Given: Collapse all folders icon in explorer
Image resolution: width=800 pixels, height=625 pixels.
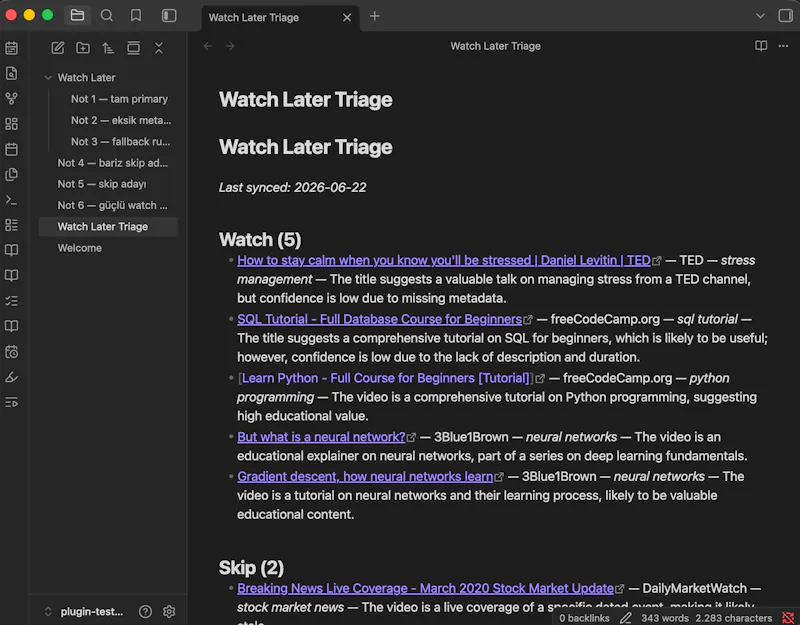Looking at the screenshot, I should click(x=159, y=48).
